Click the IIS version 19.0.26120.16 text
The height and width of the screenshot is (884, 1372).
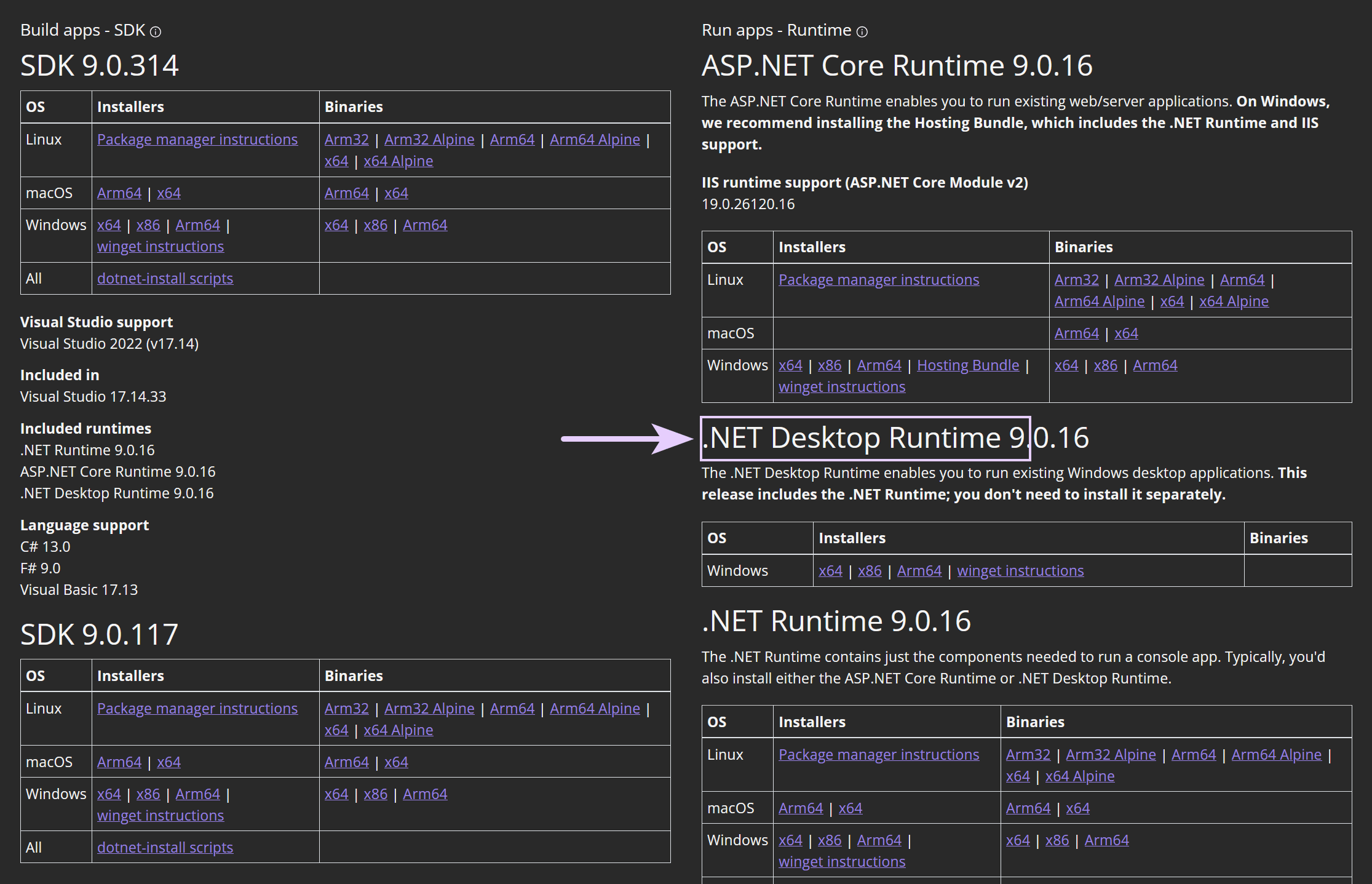coord(748,204)
